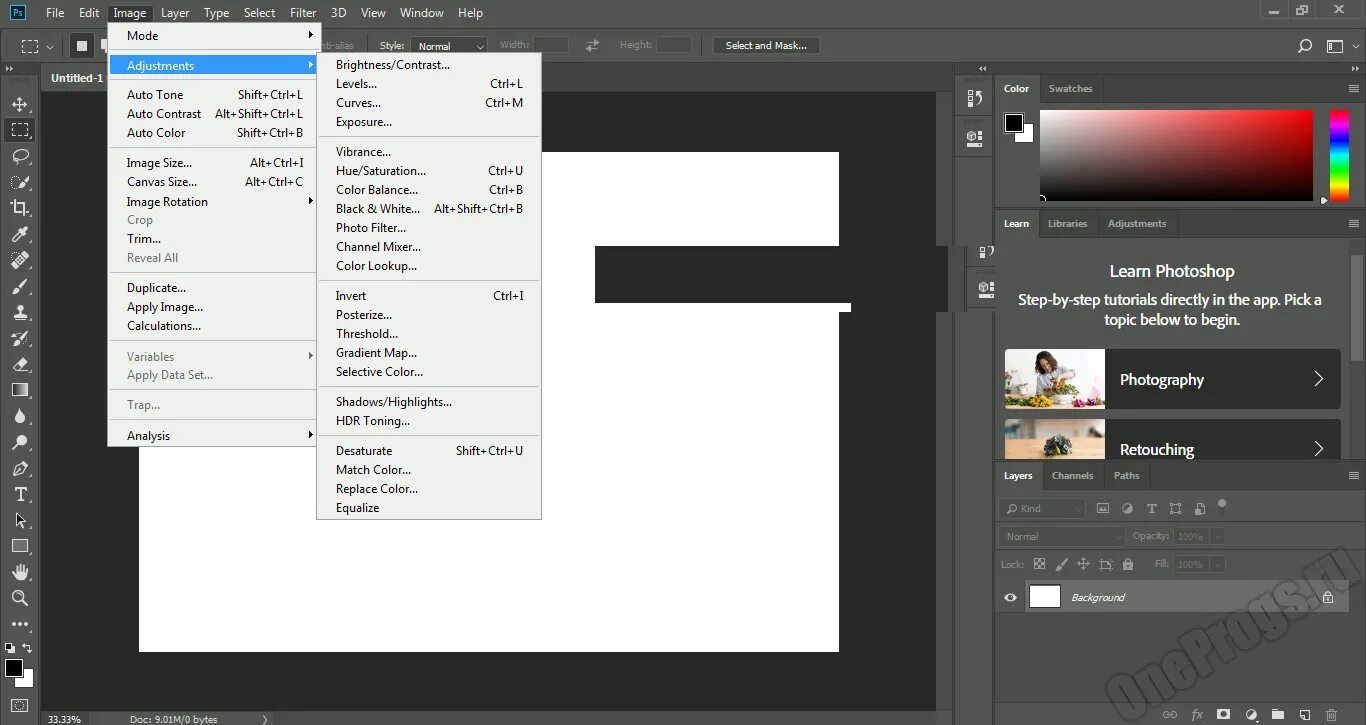Select the Blur tool
This screenshot has width=1366, height=725.
tap(20, 416)
